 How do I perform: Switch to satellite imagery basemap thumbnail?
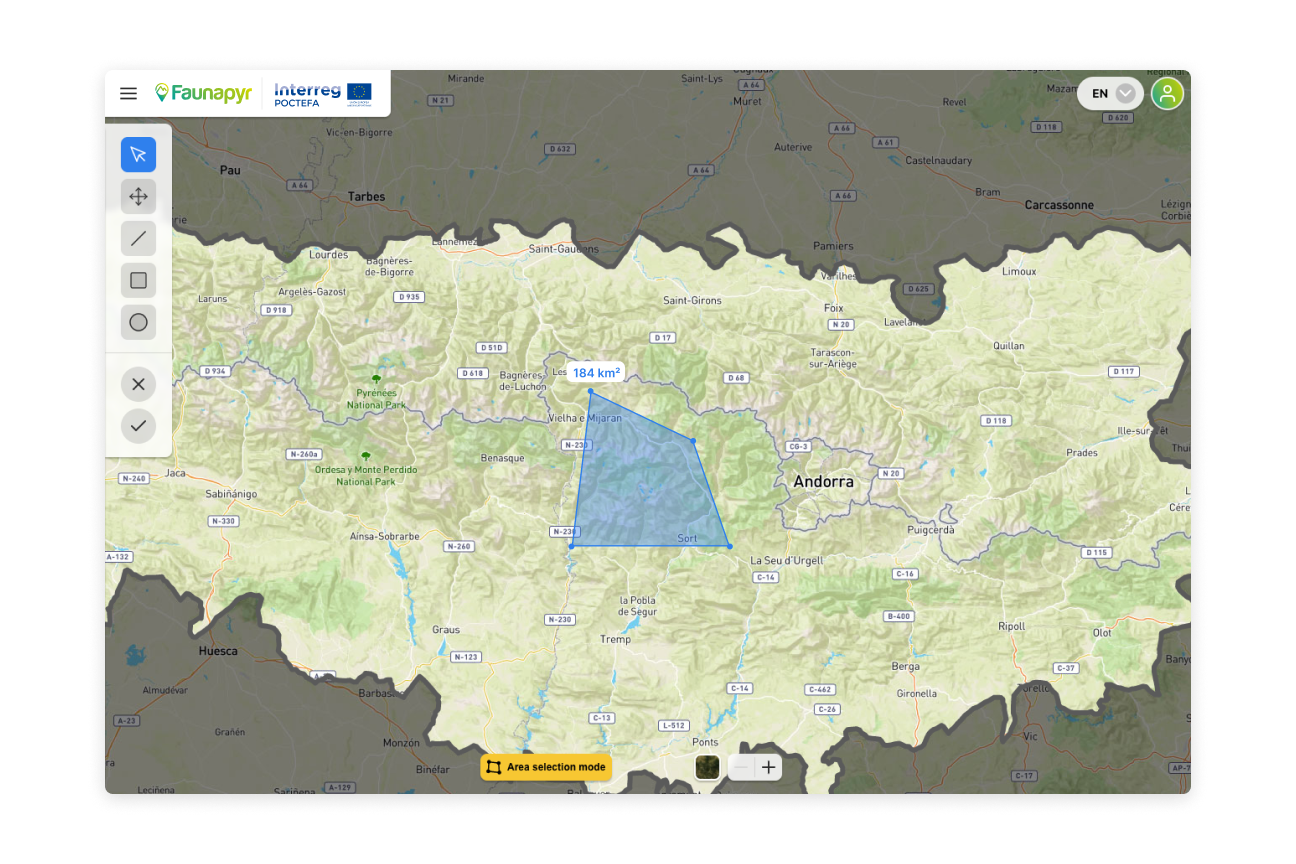click(707, 767)
